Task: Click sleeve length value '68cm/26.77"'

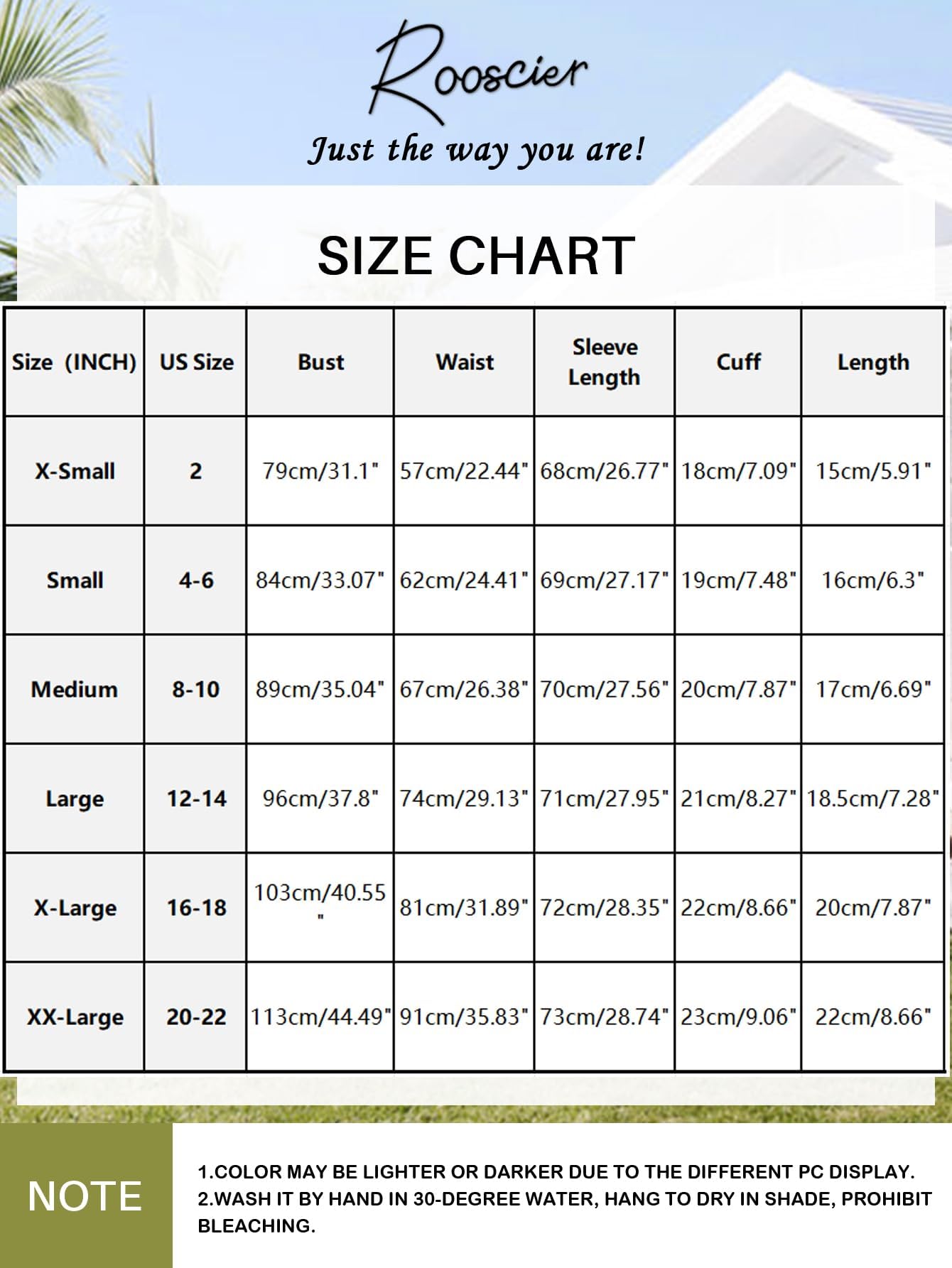Action: click(x=605, y=471)
